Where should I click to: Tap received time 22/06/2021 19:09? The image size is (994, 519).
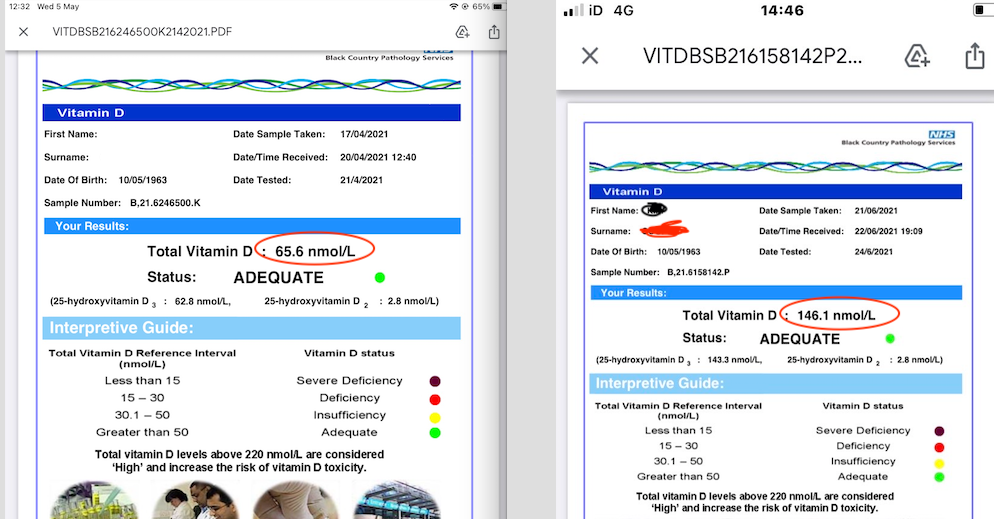[x=888, y=231]
